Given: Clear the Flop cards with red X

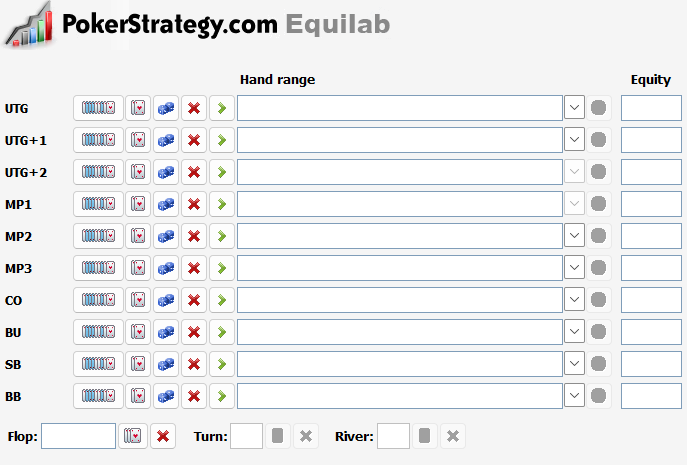Looking at the screenshot, I should tap(163, 436).
